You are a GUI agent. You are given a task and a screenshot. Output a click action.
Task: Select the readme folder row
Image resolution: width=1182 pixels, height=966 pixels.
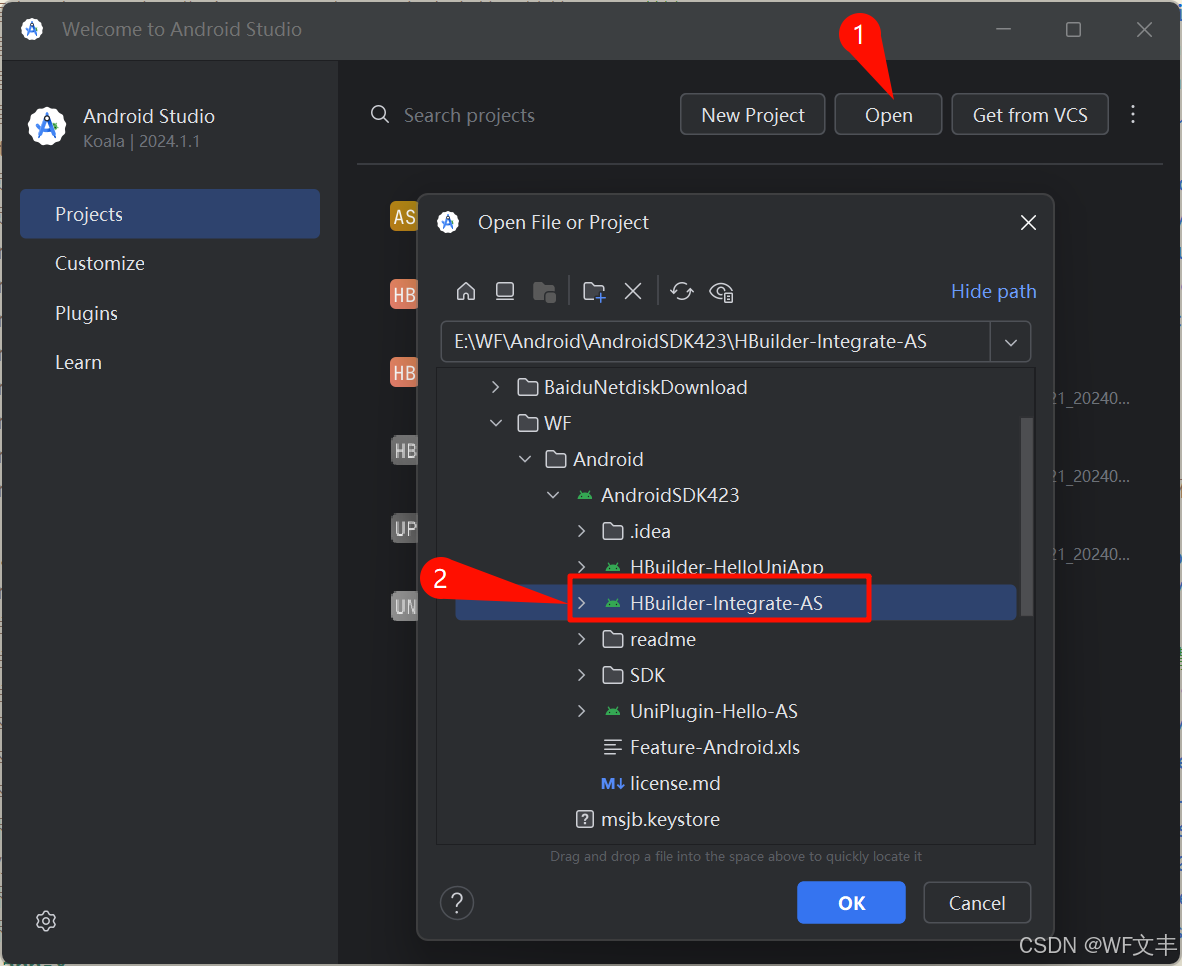pos(736,639)
